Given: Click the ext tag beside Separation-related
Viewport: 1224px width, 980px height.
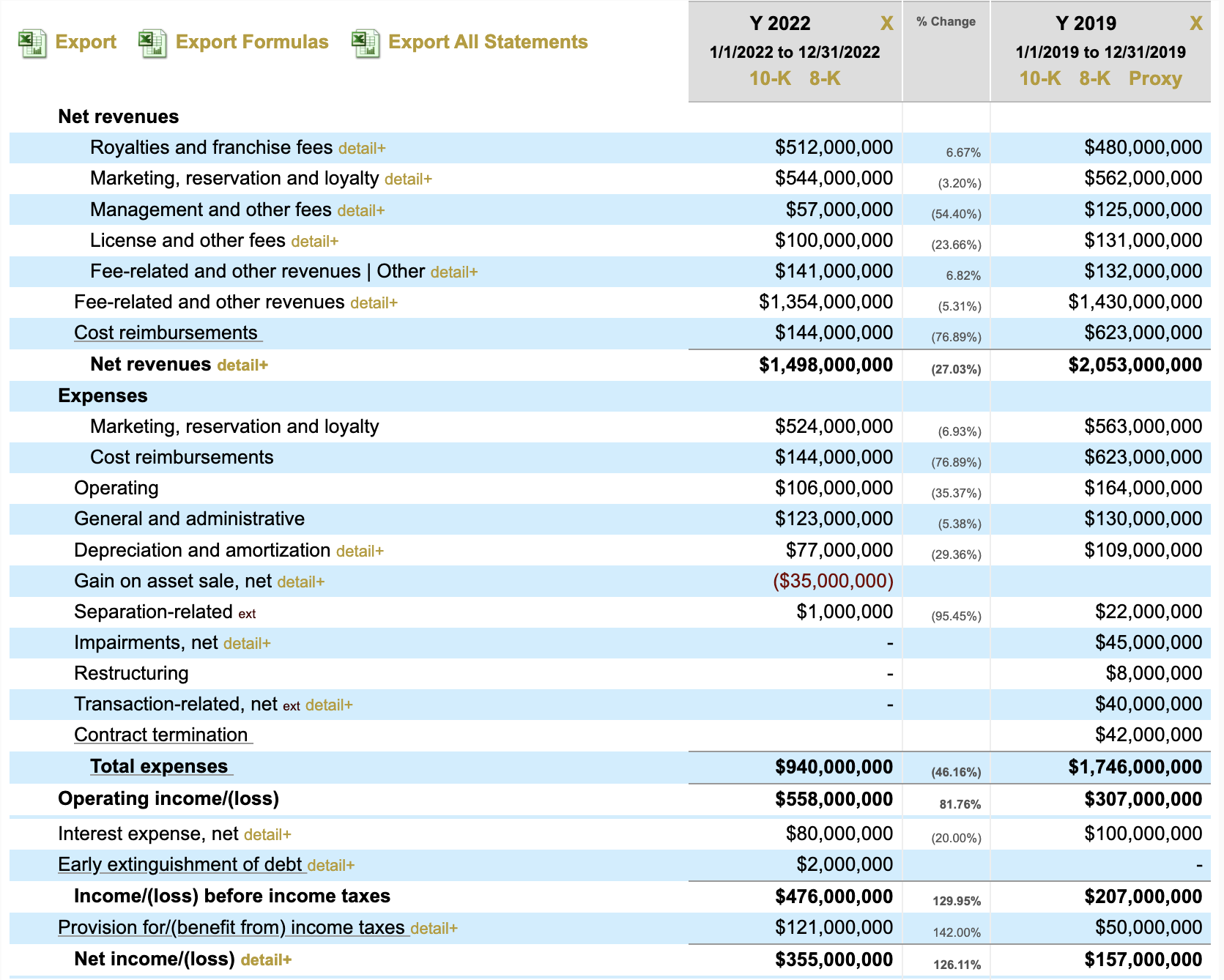Looking at the screenshot, I should 247,614.
